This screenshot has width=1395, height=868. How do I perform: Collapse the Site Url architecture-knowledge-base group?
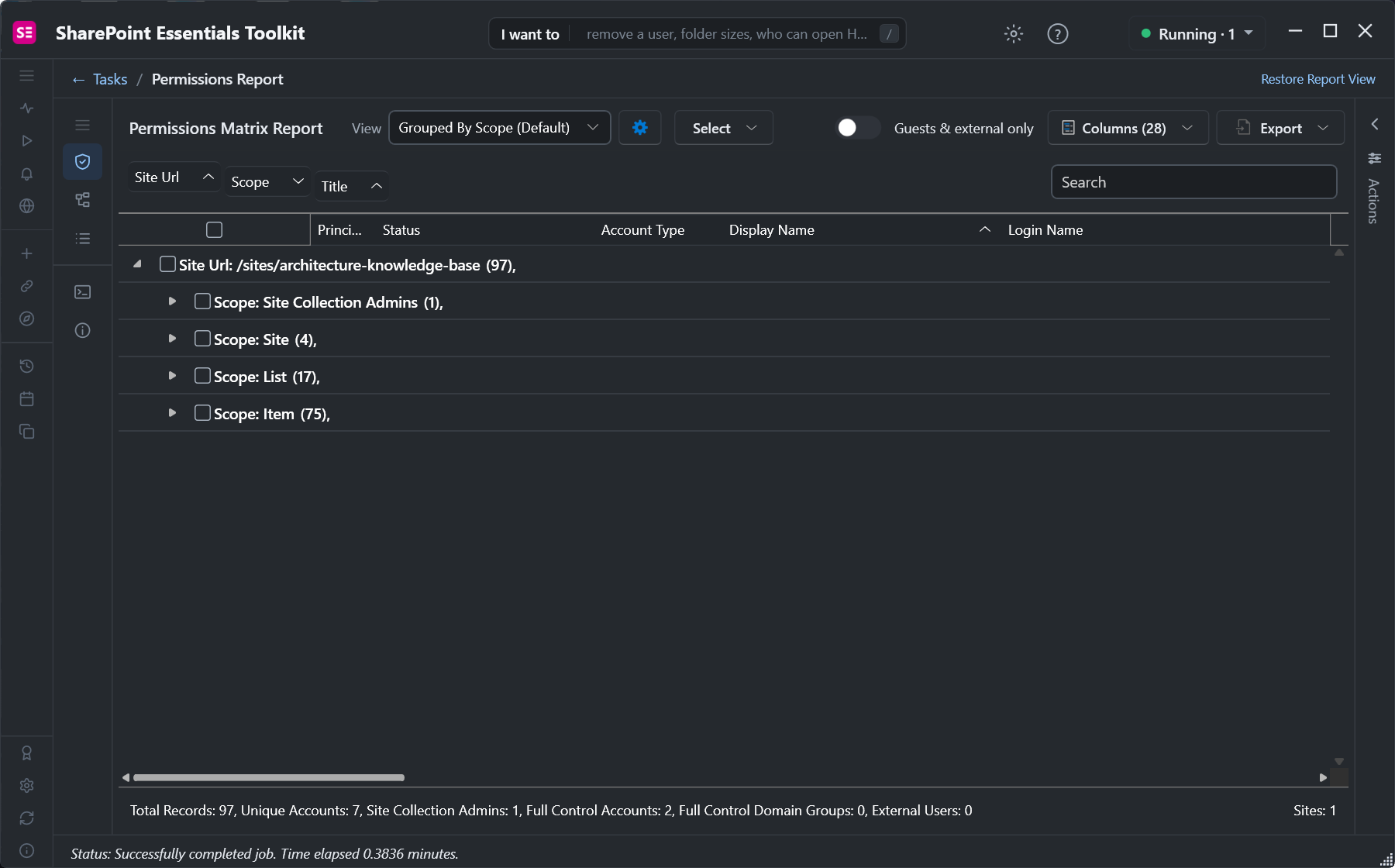(137, 264)
